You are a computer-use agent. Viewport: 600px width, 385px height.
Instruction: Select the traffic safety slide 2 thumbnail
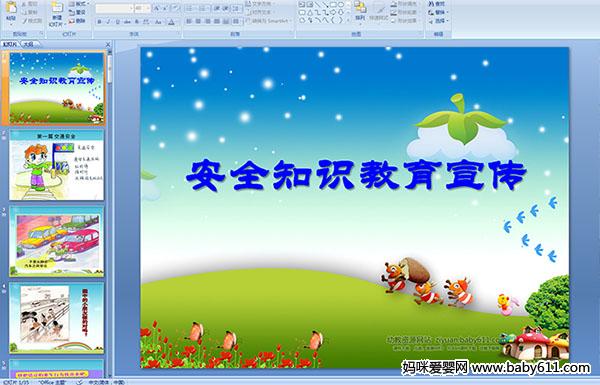57,165
